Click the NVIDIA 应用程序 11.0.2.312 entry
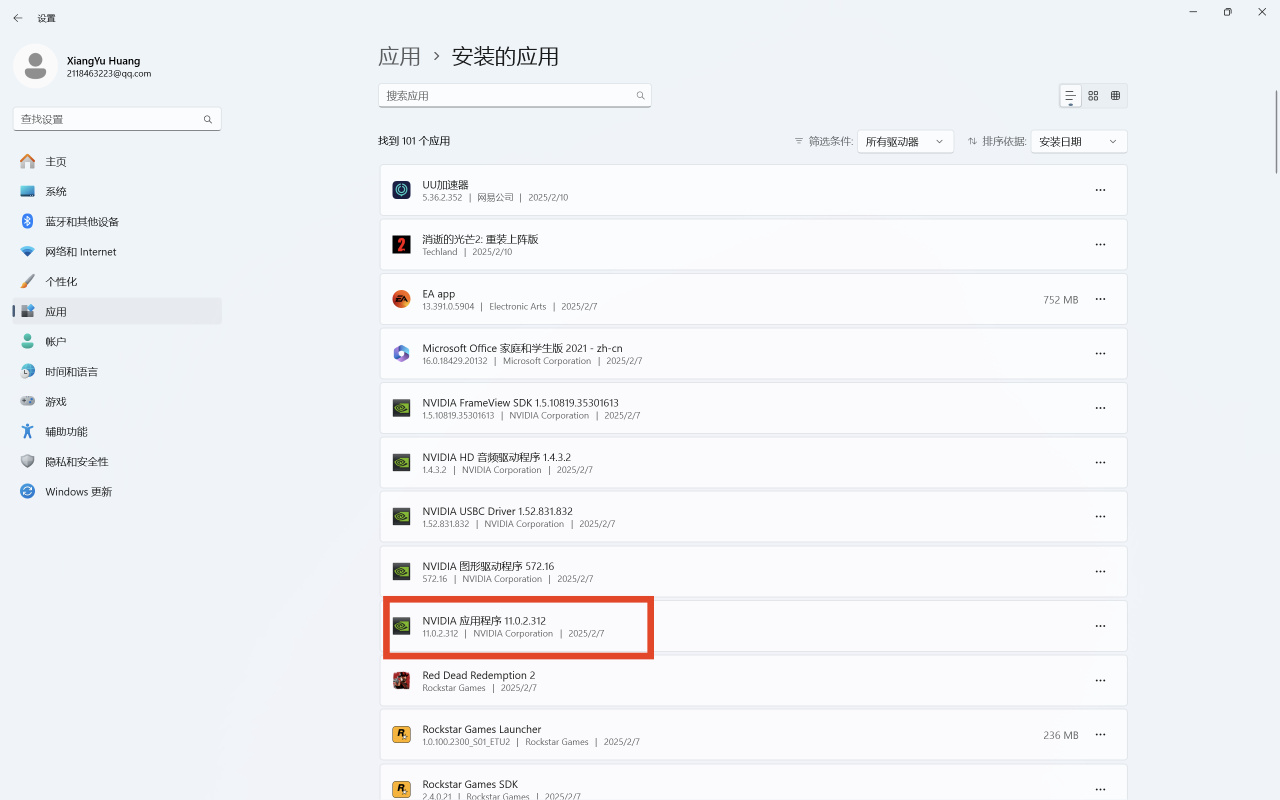 [x=754, y=626]
